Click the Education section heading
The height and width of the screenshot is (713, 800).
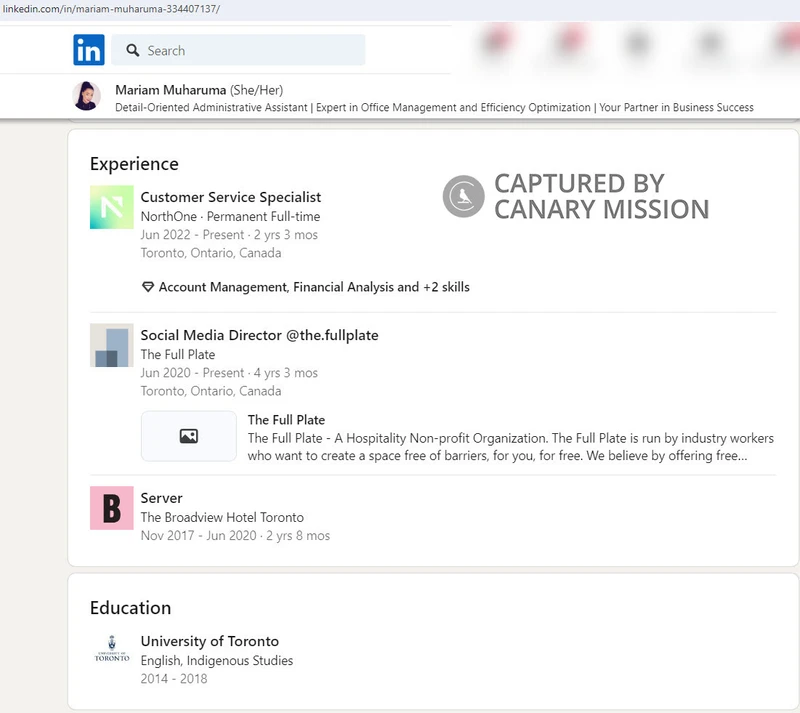[131, 608]
